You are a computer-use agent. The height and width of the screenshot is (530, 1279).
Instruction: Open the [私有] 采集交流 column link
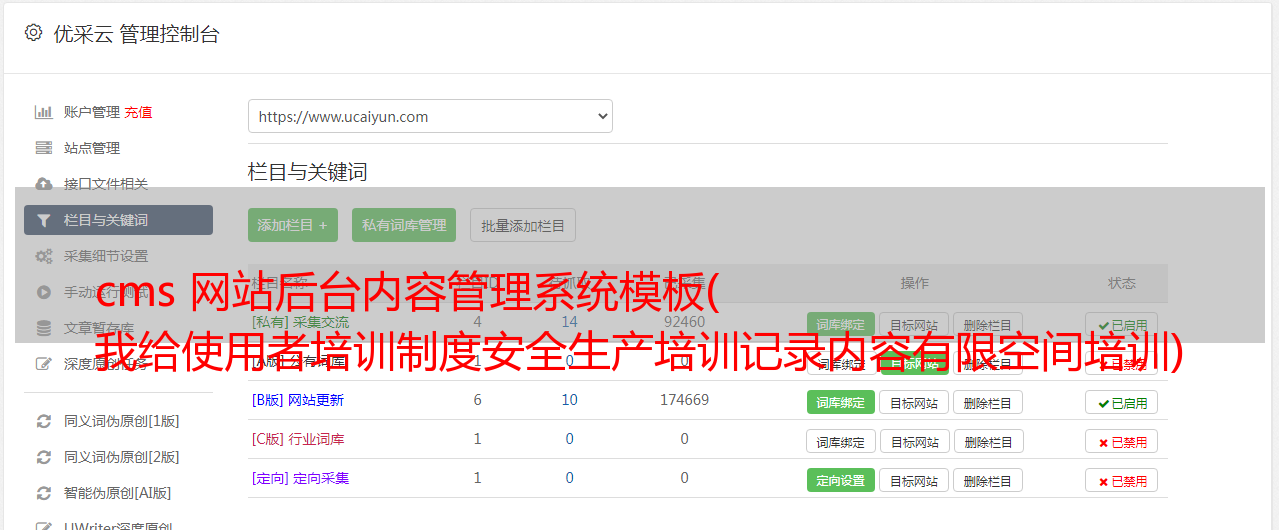coord(301,322)
